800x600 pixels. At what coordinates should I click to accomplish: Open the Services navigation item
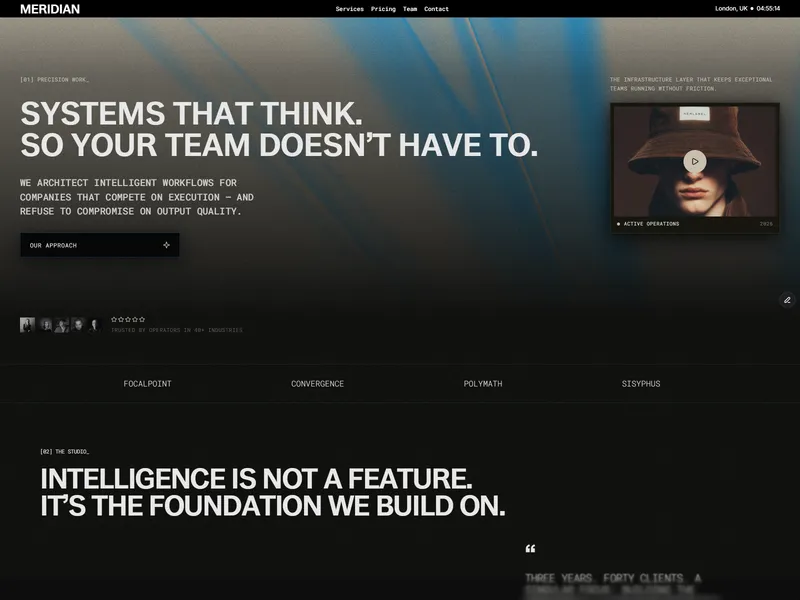pyautogui.click(x=349, y=9)
